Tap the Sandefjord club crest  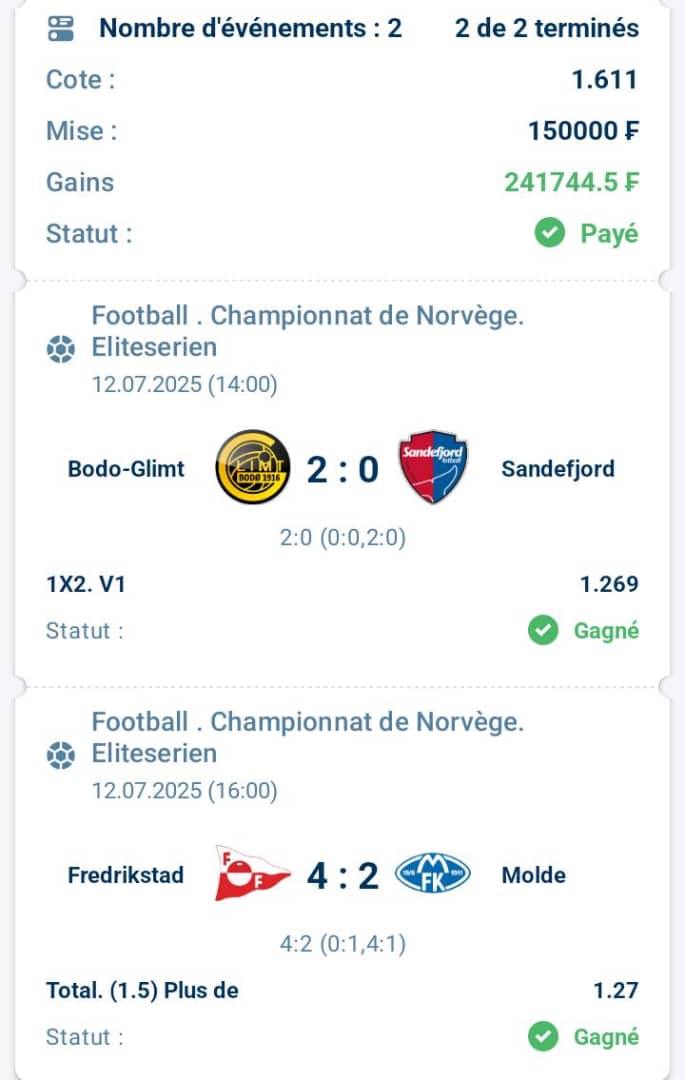433,466
